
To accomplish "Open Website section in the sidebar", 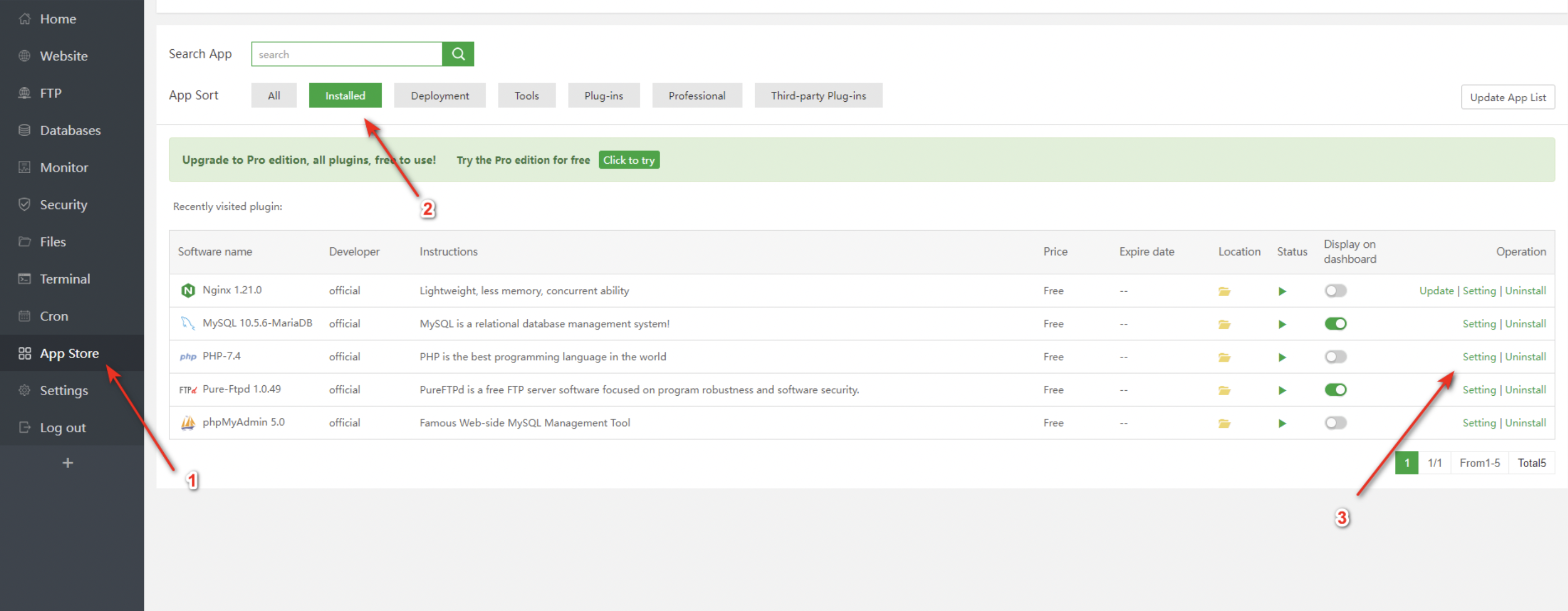I will (63, 56).
